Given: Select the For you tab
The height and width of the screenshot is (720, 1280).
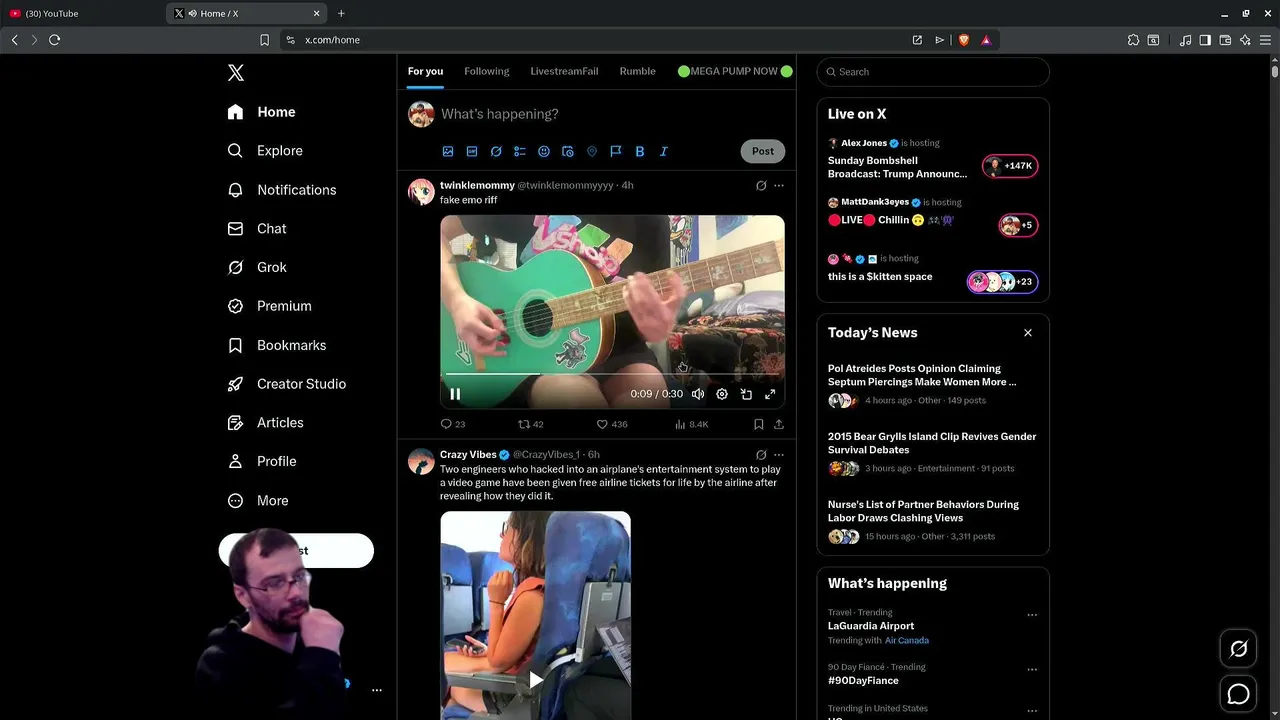Looking at the screenshot, I should point(425,71).
